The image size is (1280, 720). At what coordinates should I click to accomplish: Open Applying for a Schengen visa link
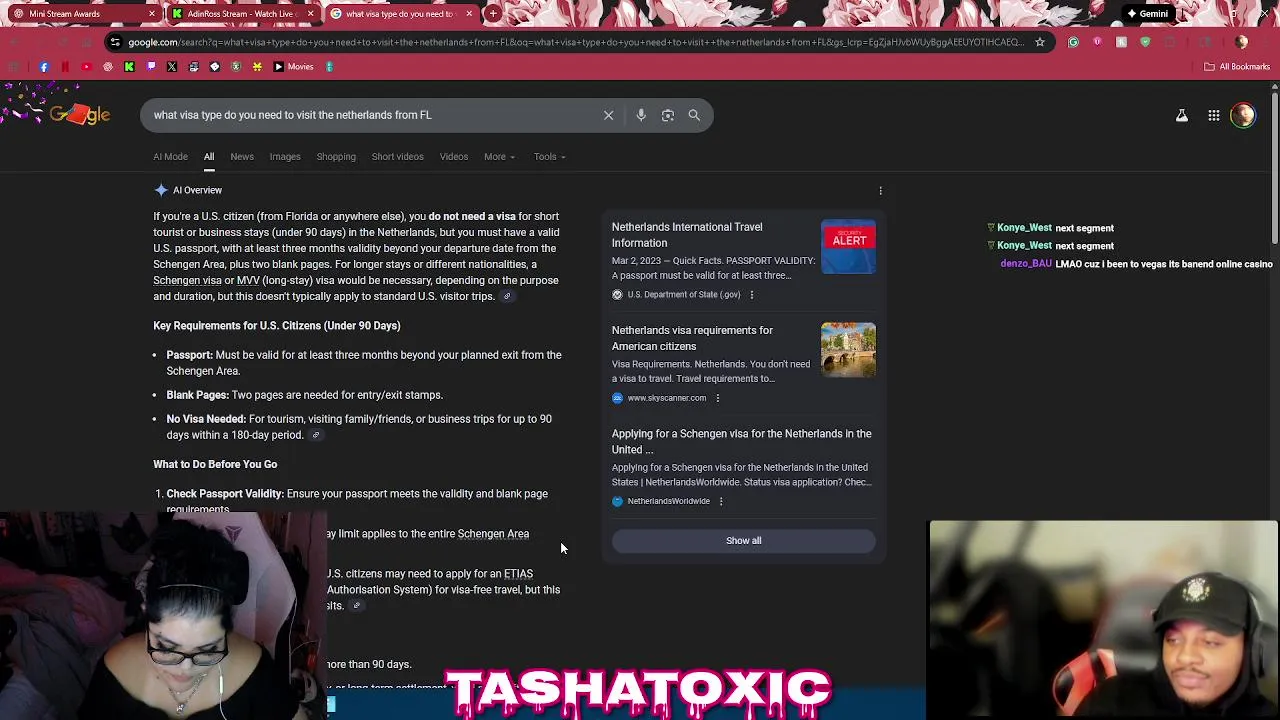point(741,442)
